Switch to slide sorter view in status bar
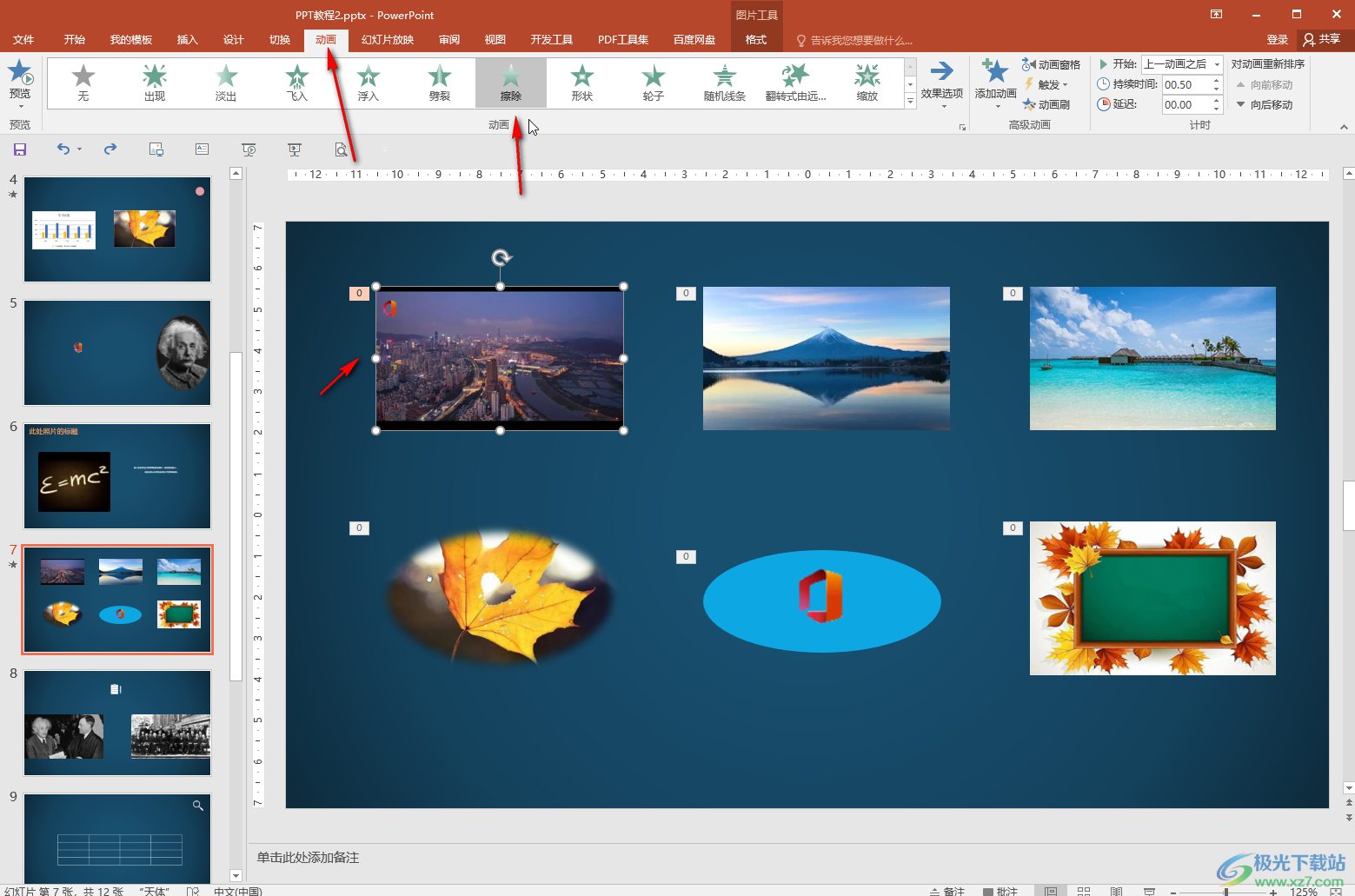The width and height of the screenshot is (1355, 896). click(x=1084, y=891)
